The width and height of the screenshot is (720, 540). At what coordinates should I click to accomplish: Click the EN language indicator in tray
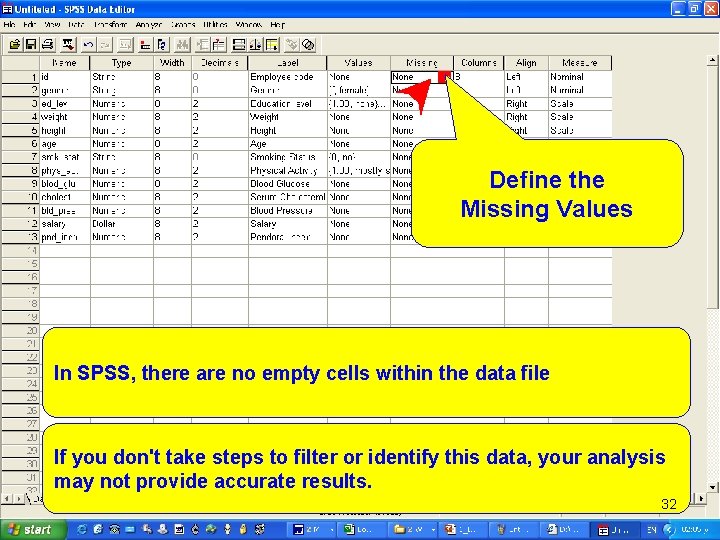coord(652,529)
